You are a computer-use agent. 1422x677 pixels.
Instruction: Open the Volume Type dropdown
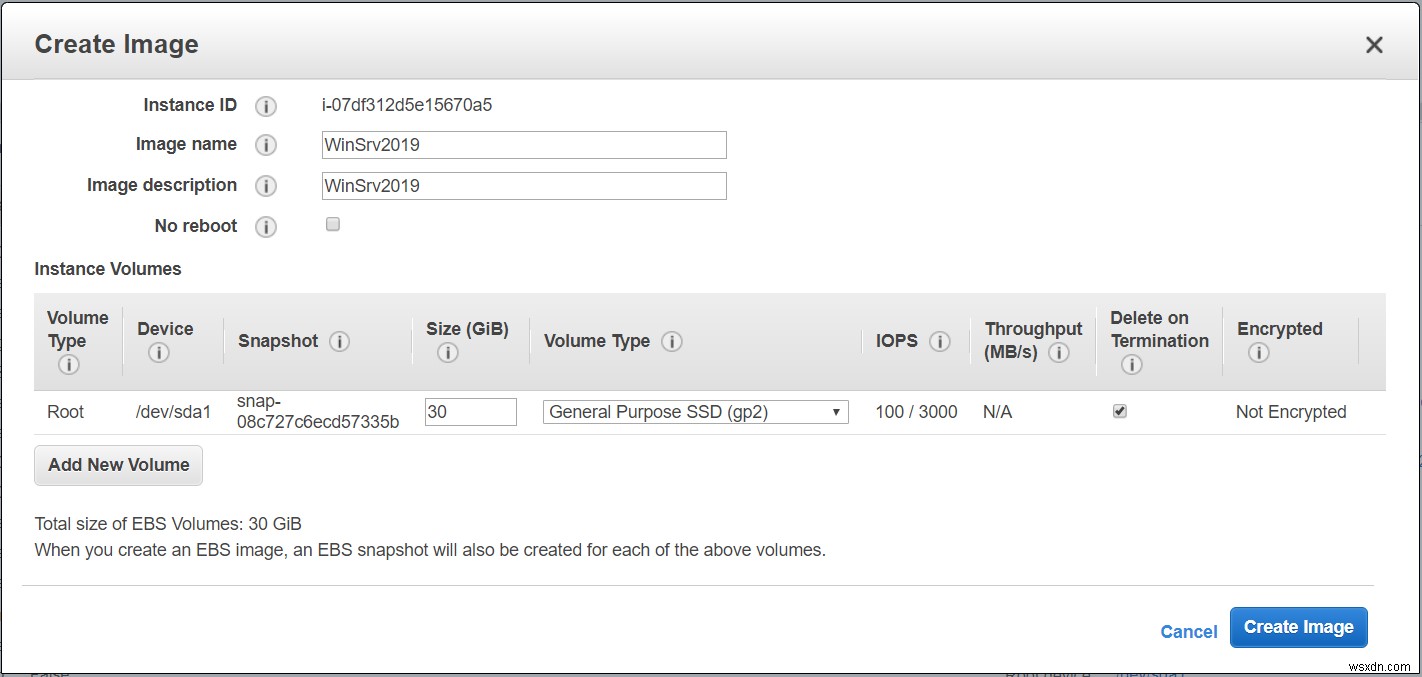click(694, 411)
